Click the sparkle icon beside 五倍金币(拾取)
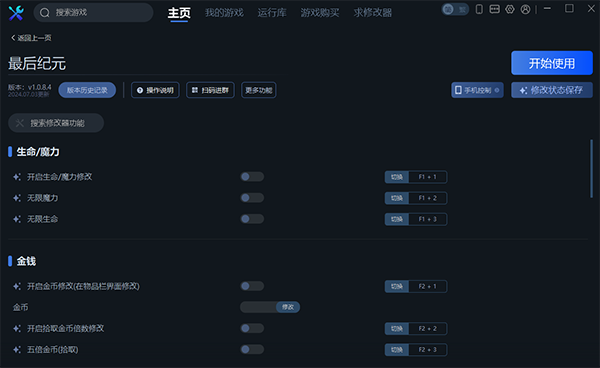This screenshot has height=368, width=600. tap(17, 349)
